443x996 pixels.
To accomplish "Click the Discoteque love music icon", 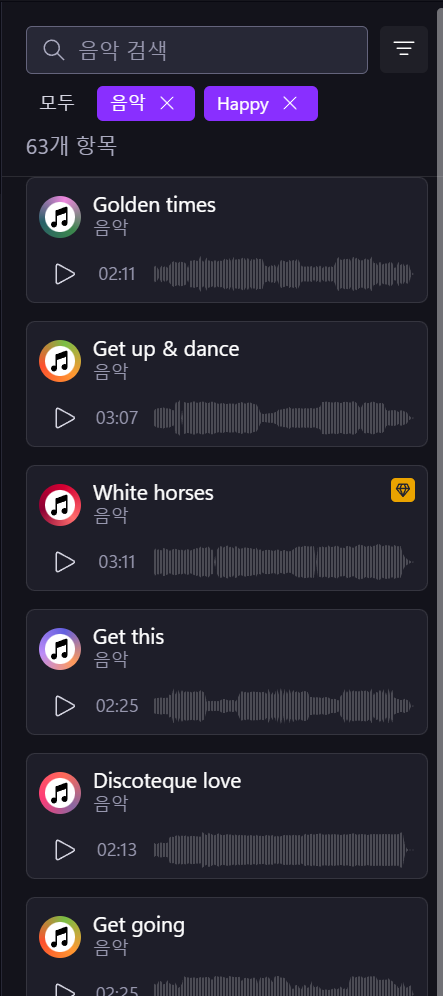I will [x=60, y=793].
